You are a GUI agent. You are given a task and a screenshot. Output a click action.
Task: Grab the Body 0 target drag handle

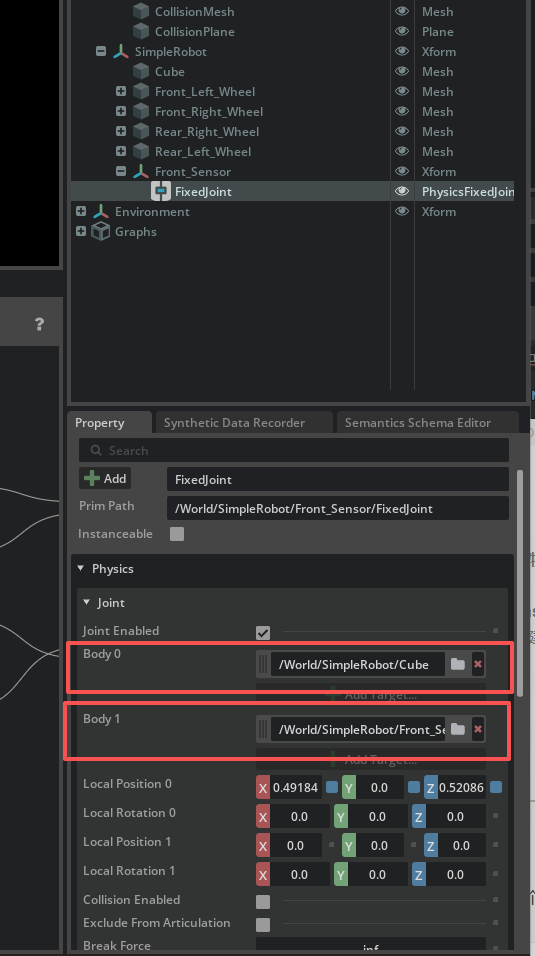click(263, 665)
